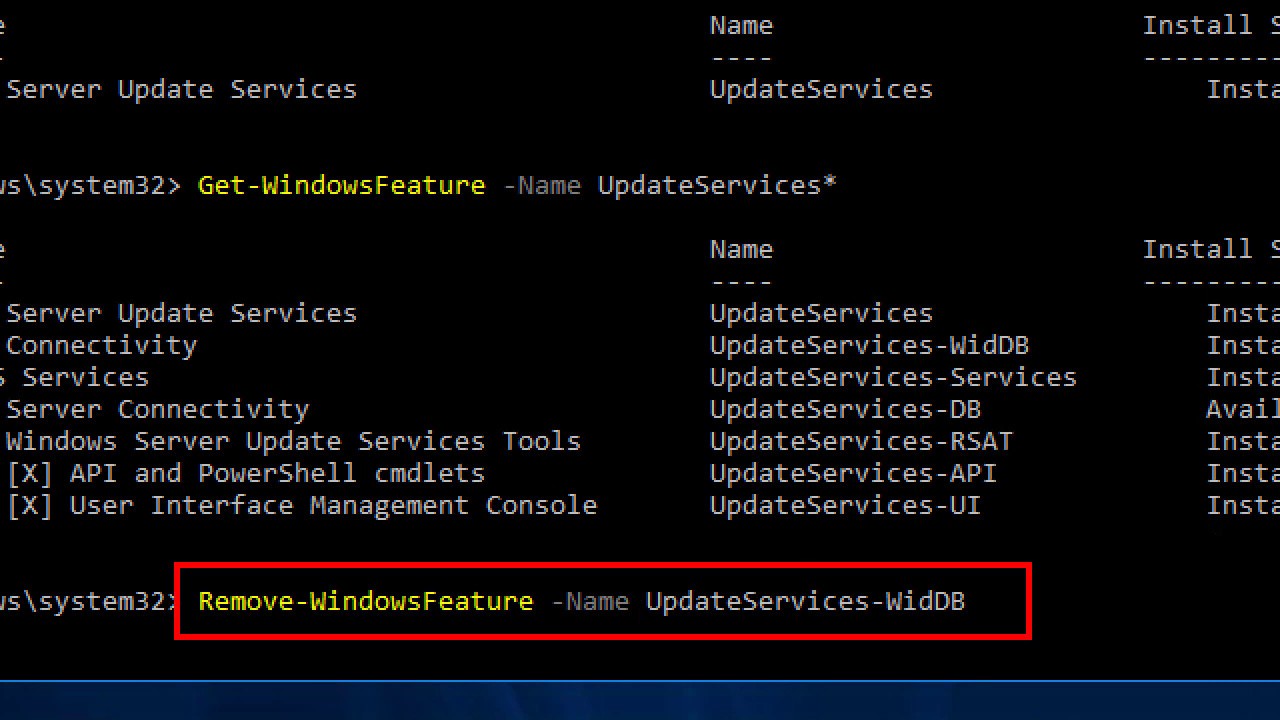Click UpdateServices-WidDB argument of Remove-WindowsFeature
1280x720 pixels.
pos(805,601)
